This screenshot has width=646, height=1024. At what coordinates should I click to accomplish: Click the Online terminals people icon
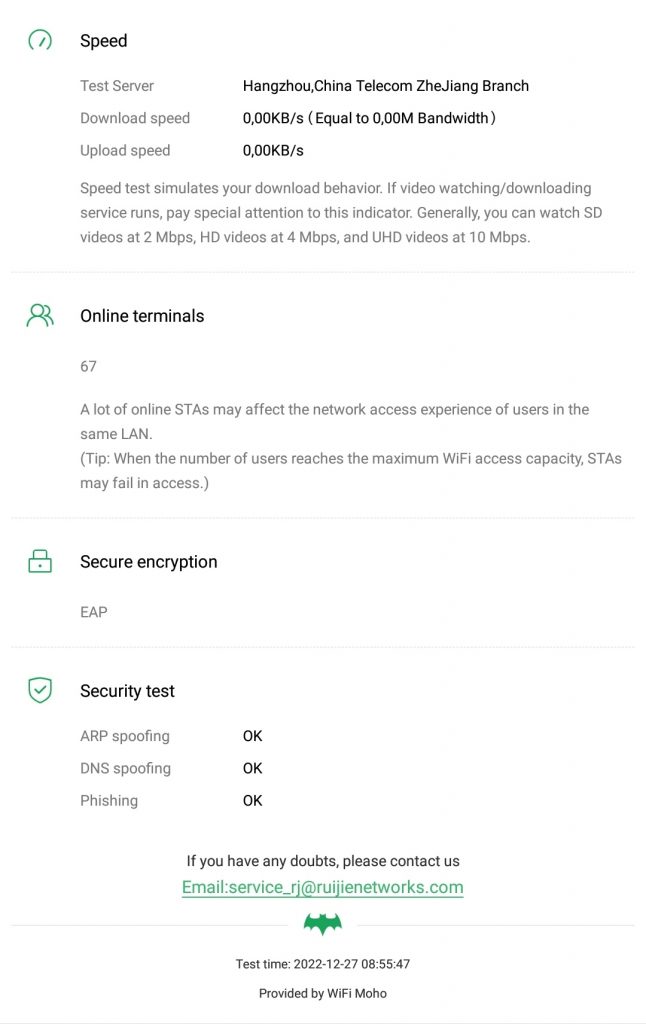tap(40, 316)
